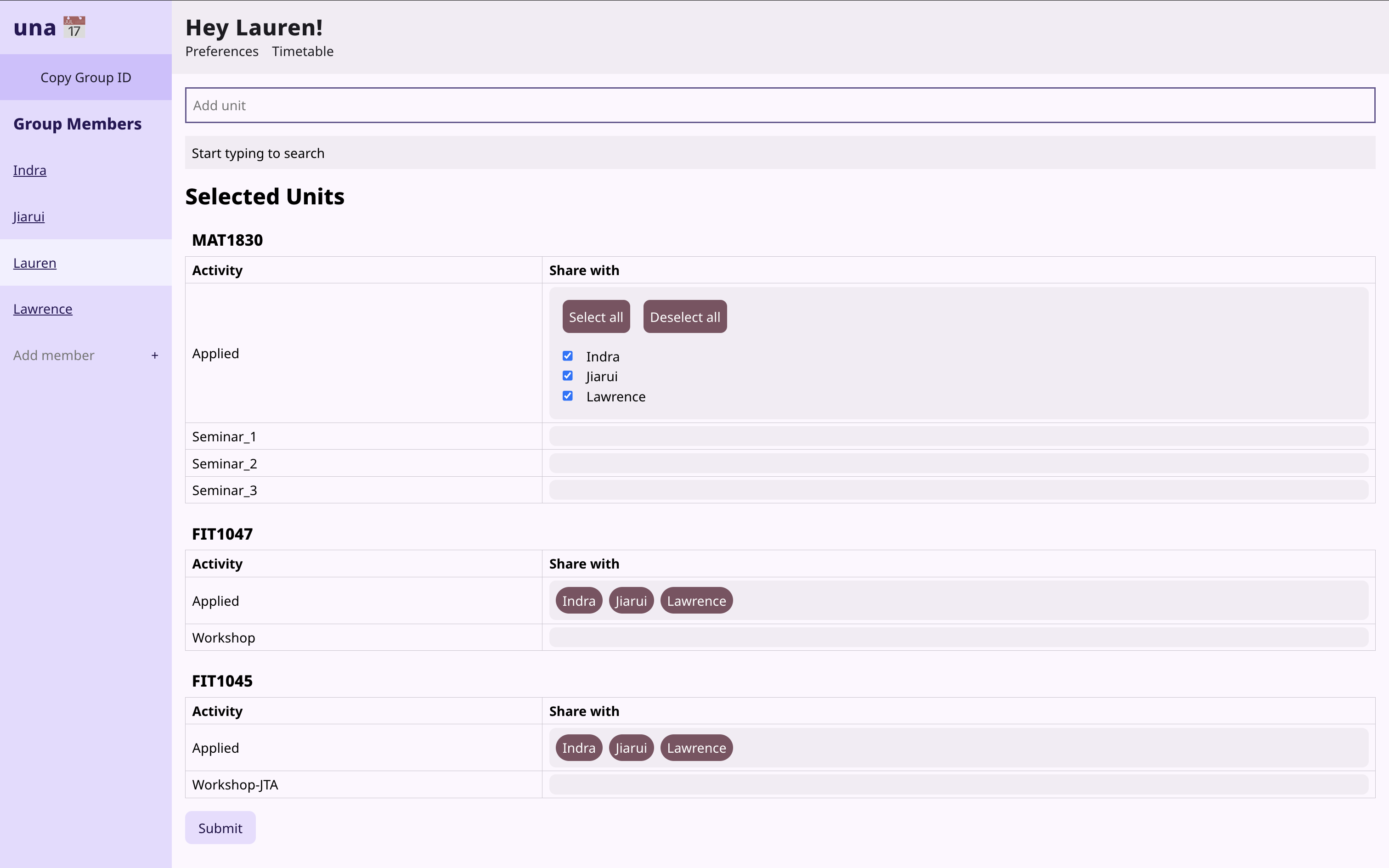This screenshot has width=1389, height=868.
Task: Open Indra's member link in sidebar
Action: 30,170
